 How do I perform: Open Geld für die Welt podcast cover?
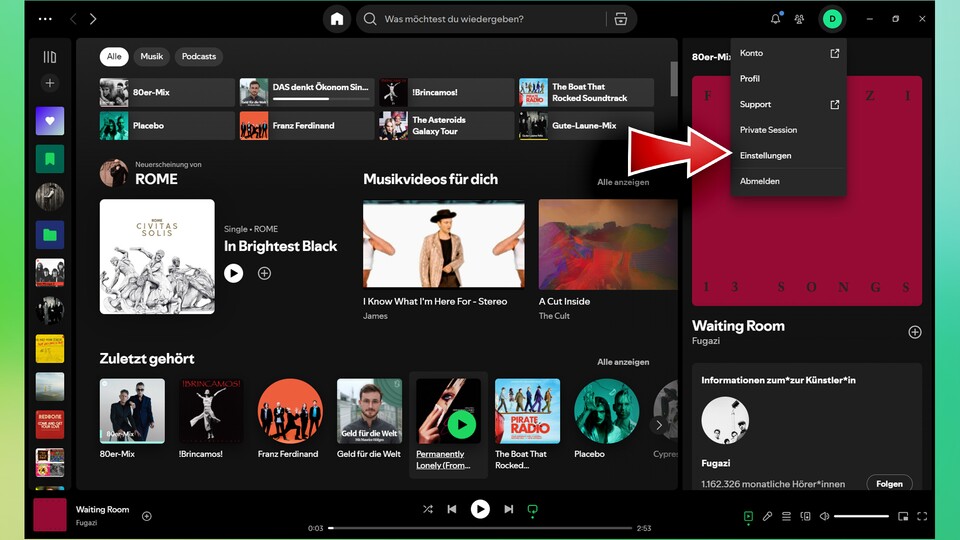coord(369,411)
